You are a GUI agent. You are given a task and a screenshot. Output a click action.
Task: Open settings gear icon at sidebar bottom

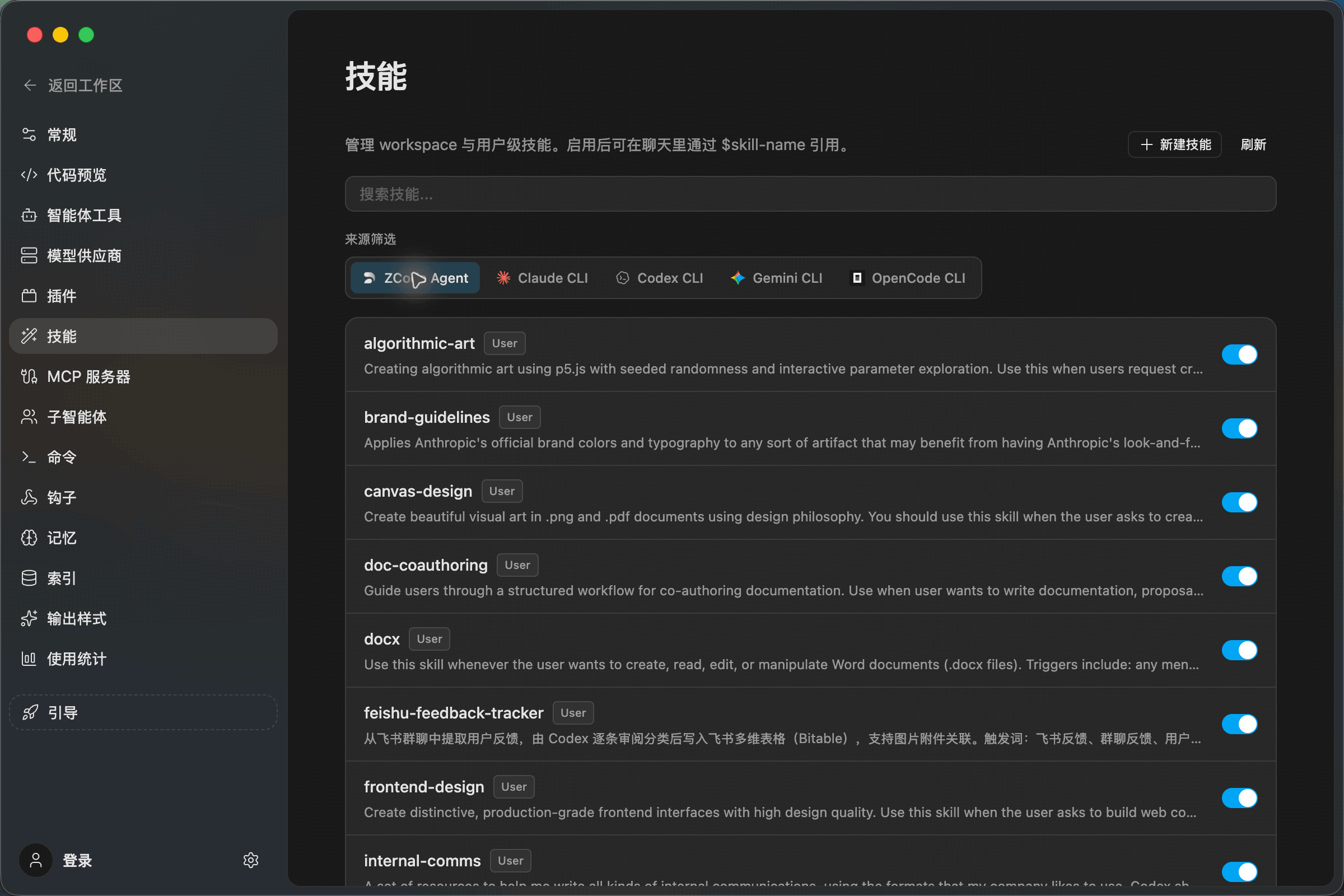[x=251, y=860]
